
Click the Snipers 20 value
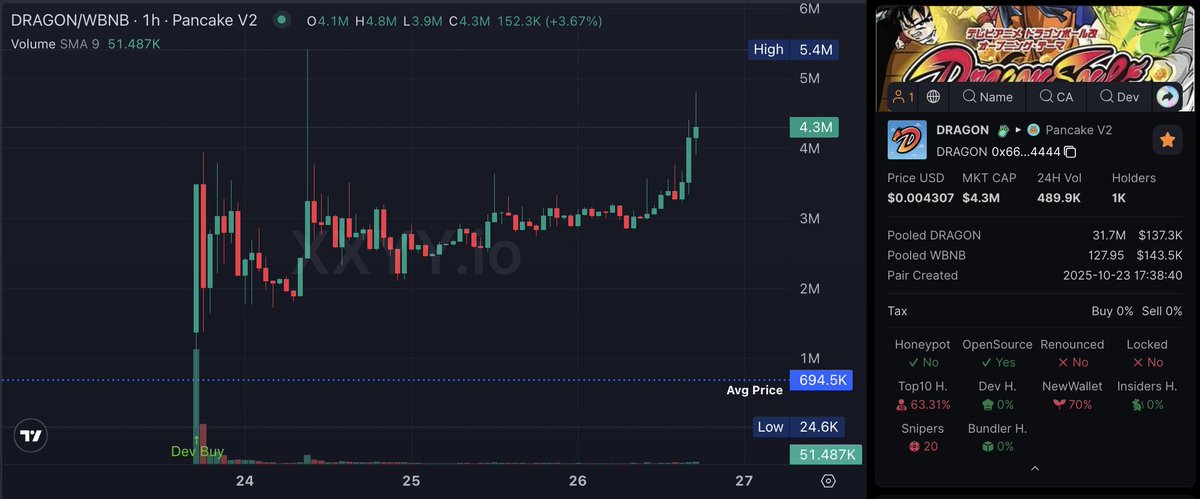(x=930, y=446)
